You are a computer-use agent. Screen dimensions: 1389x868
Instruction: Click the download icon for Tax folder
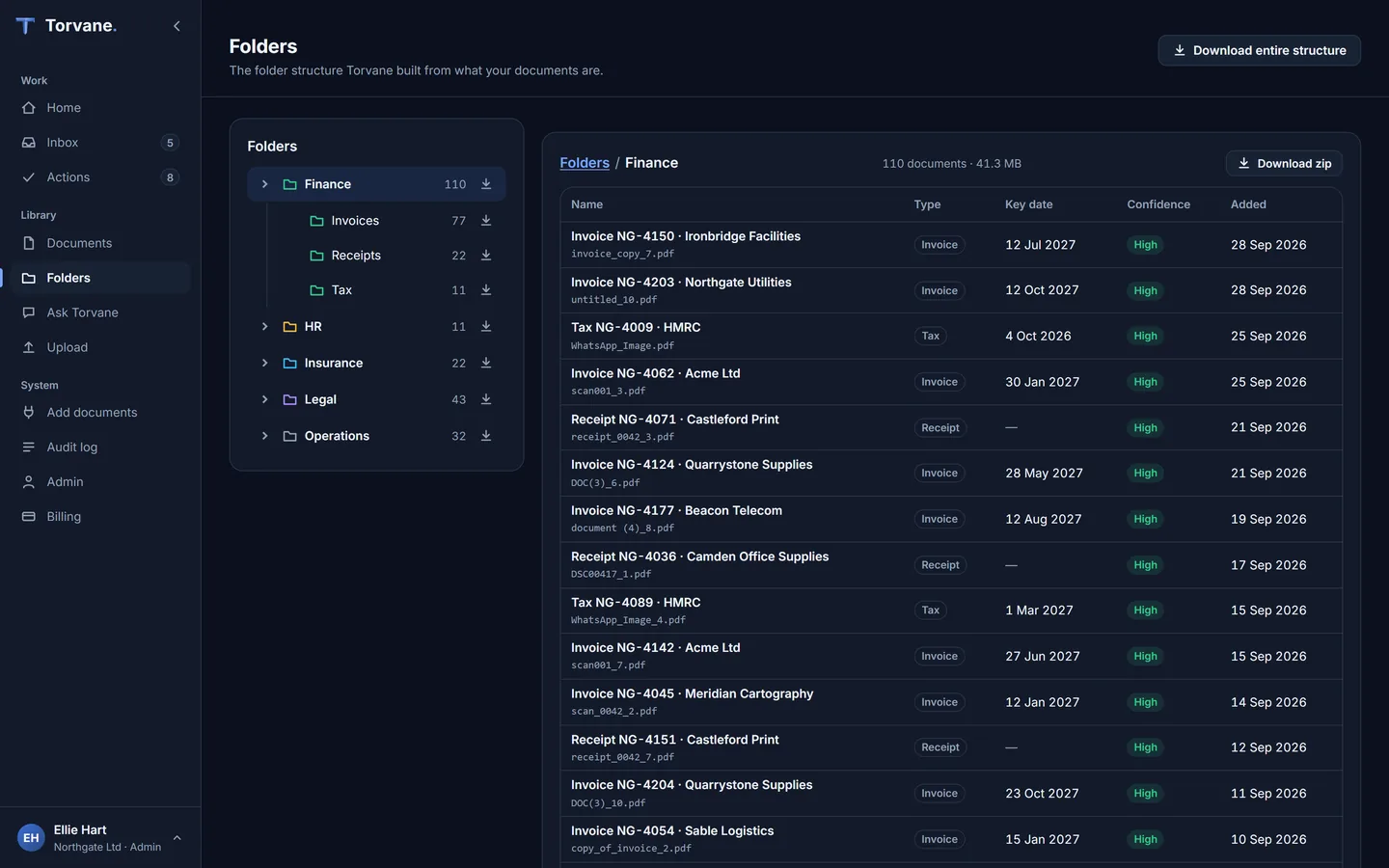[x=486, y=290]
